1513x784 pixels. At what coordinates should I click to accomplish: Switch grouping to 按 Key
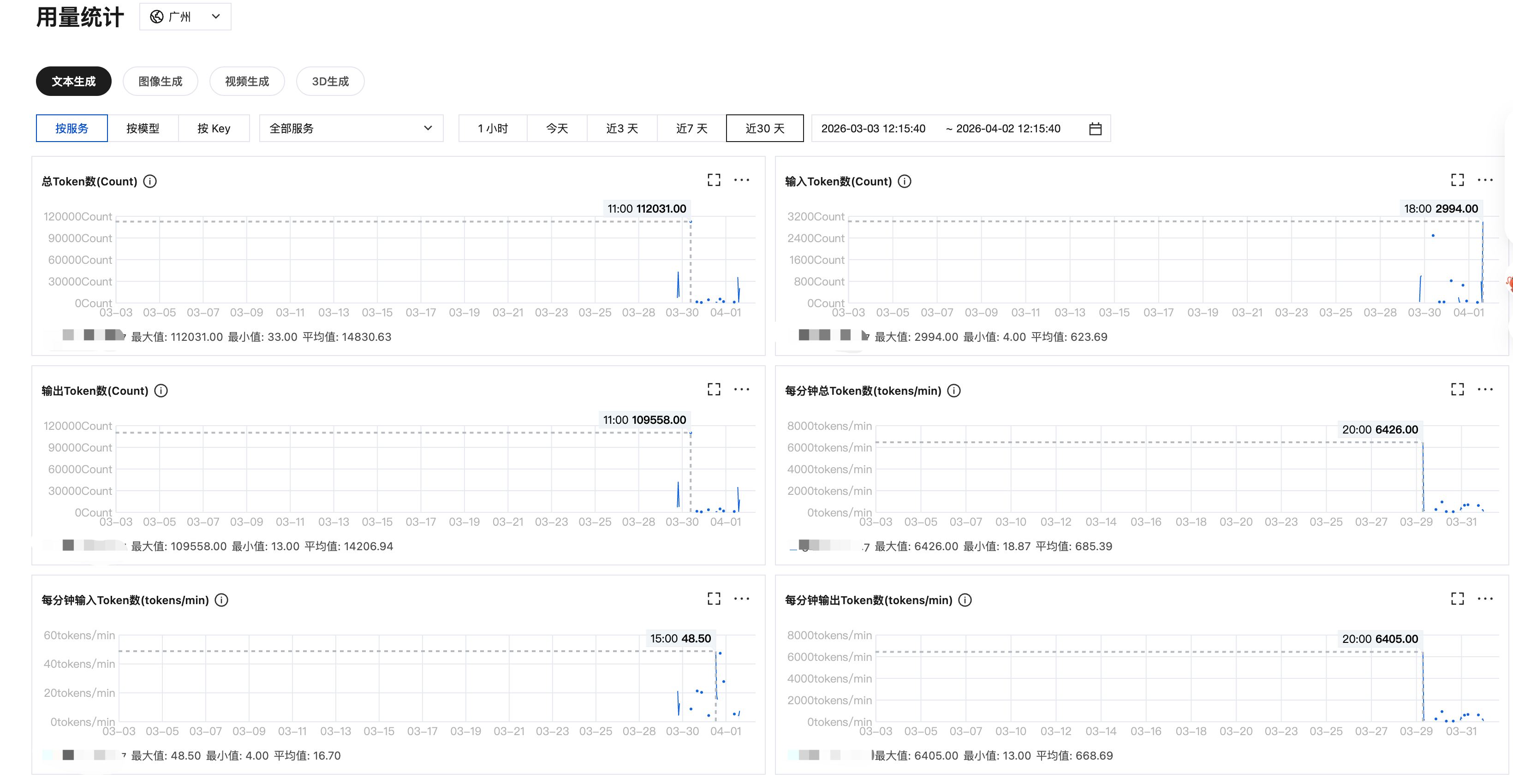tap(214, 129)
